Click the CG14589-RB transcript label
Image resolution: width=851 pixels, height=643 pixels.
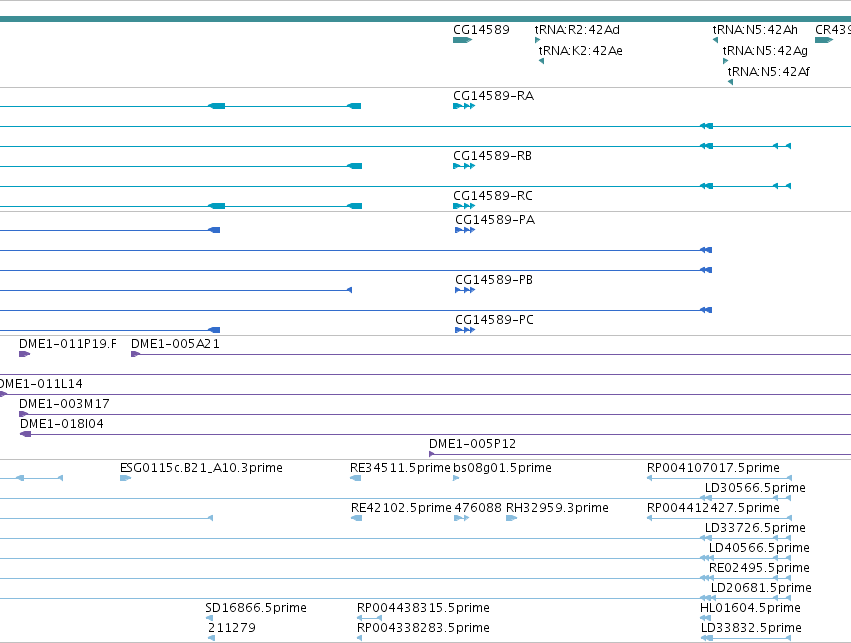coord(493,156)
